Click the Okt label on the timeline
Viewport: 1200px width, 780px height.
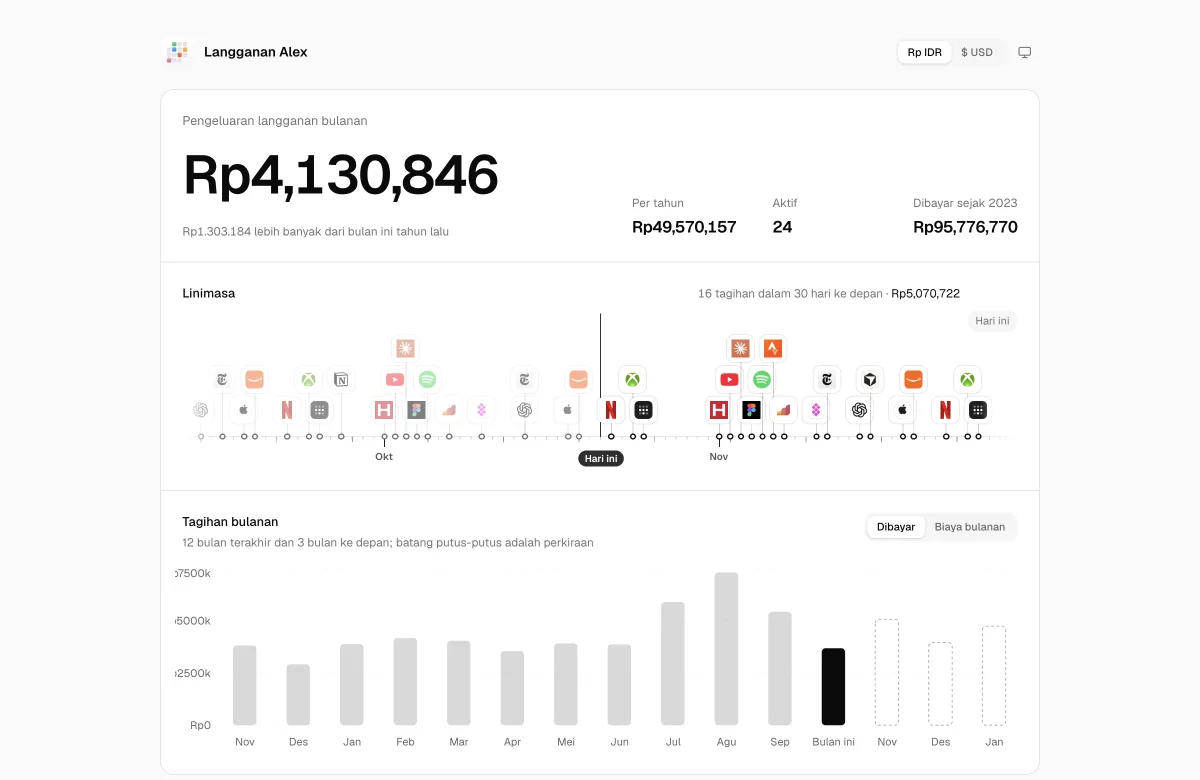click(x=384, y=457)
